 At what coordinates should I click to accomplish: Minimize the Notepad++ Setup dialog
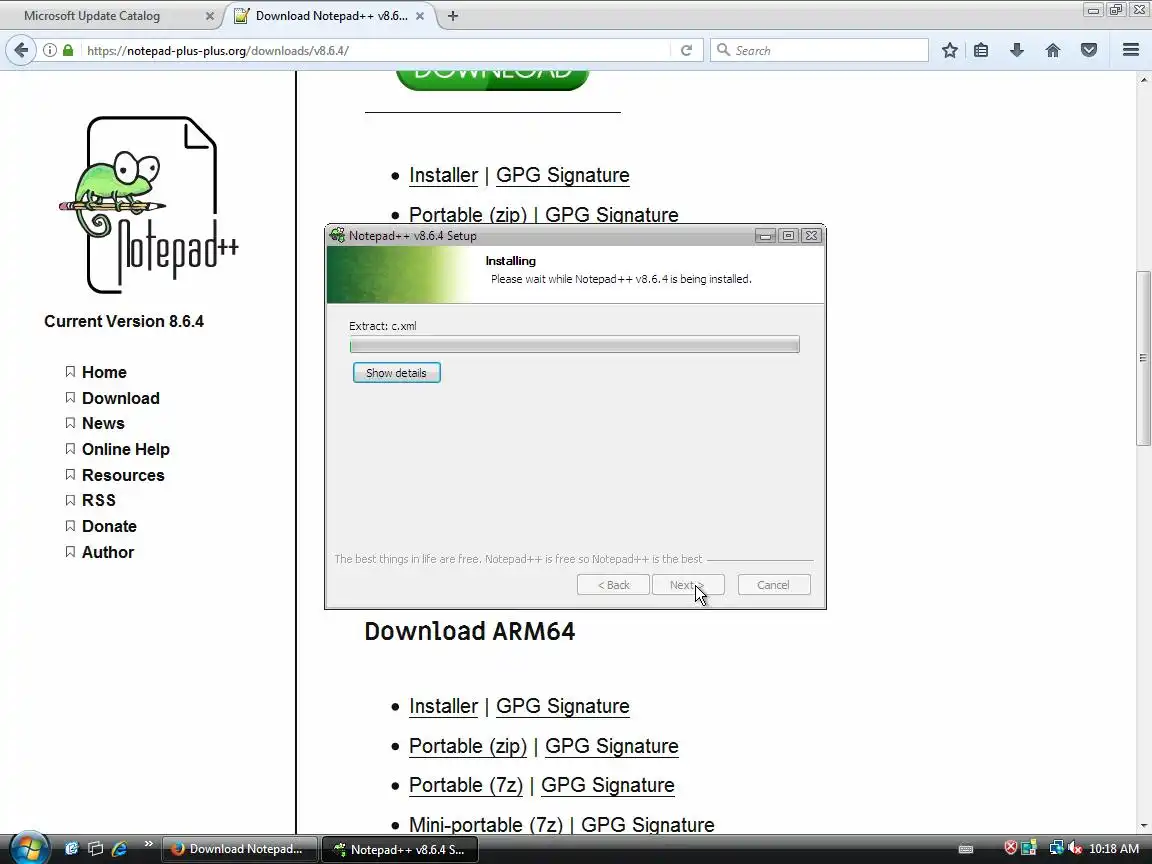click(x=765, y=235)
